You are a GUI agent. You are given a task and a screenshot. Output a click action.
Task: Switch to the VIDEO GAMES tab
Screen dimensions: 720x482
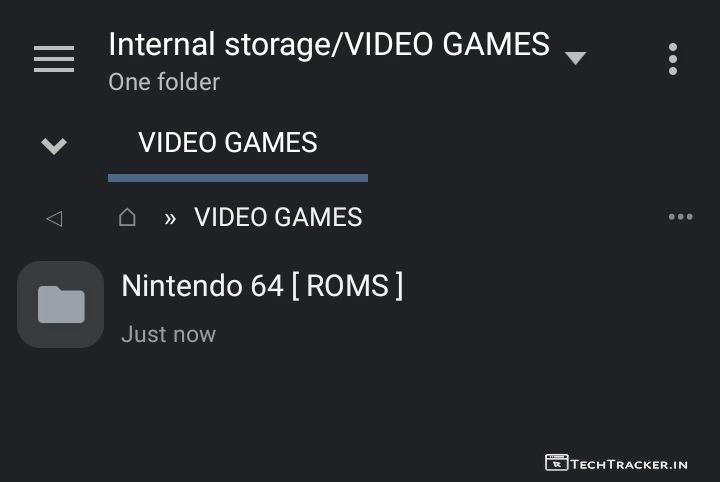coord(228,143)
